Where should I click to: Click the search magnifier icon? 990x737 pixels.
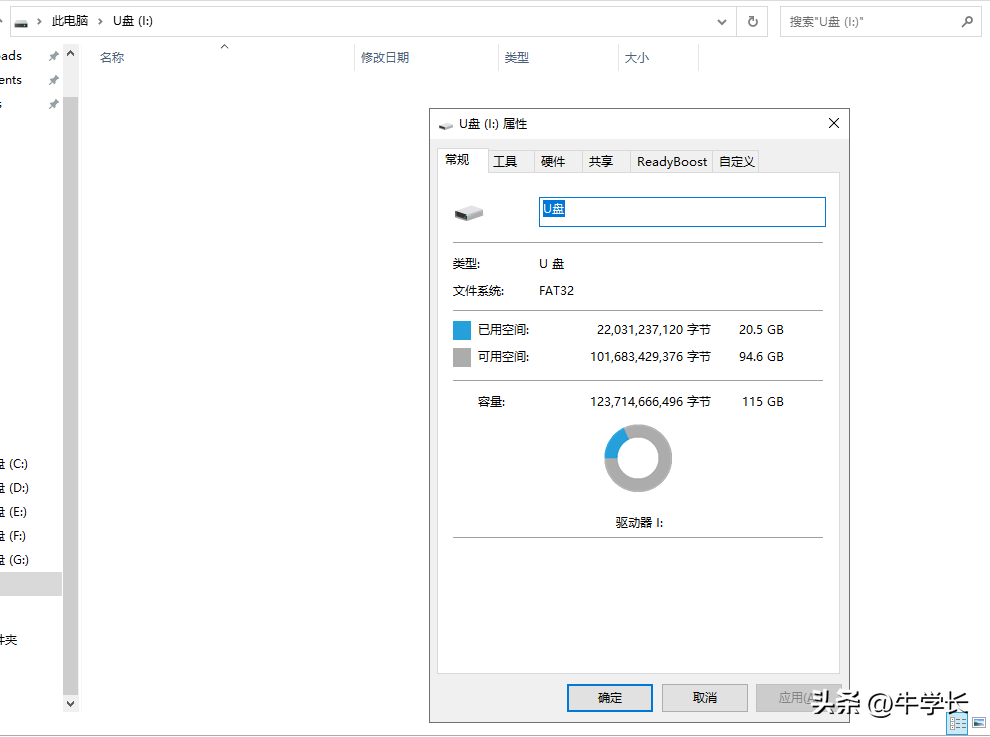click(x=967, y=21)
